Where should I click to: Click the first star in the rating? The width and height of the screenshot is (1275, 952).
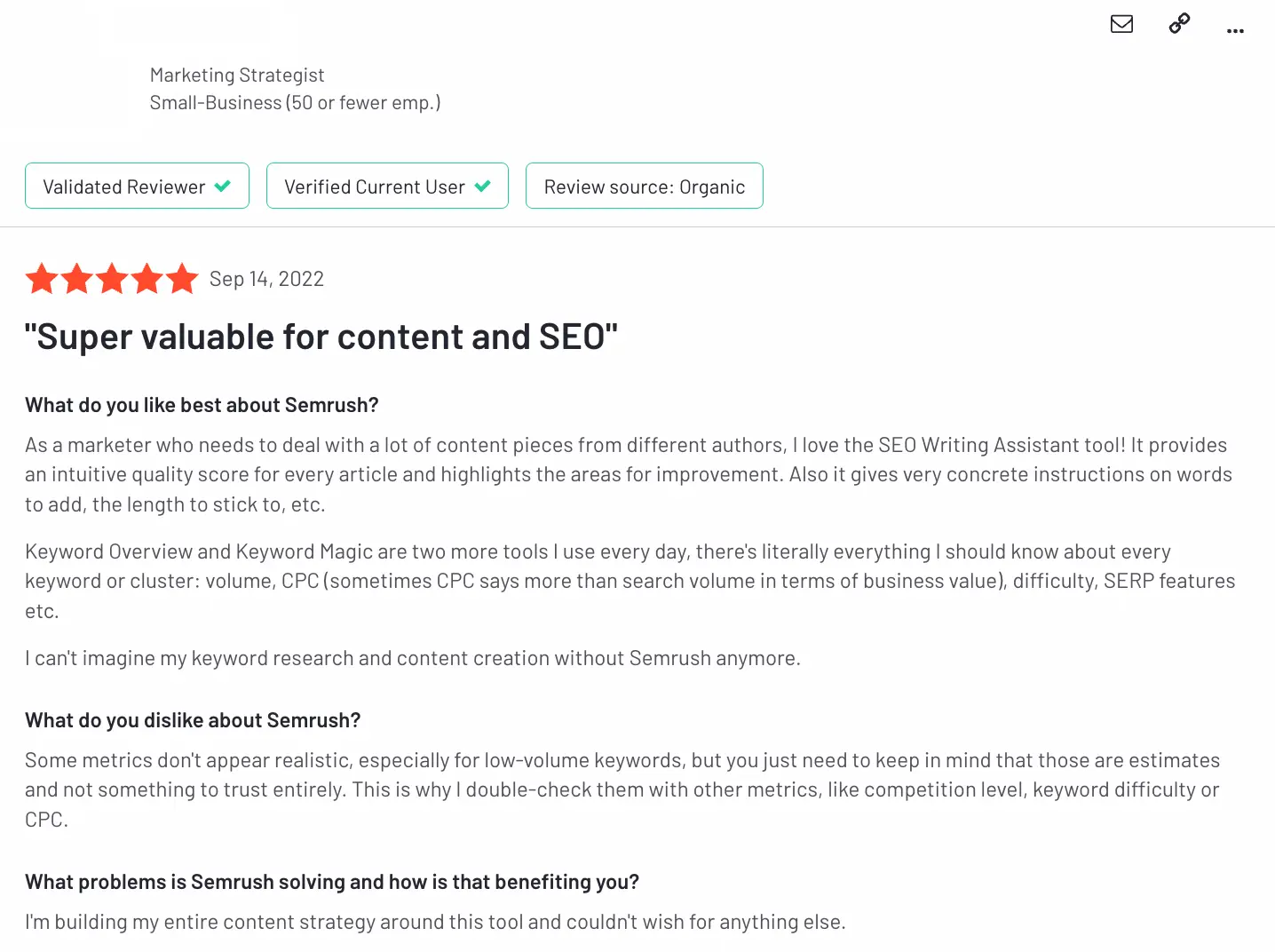(x=42, y=279)
